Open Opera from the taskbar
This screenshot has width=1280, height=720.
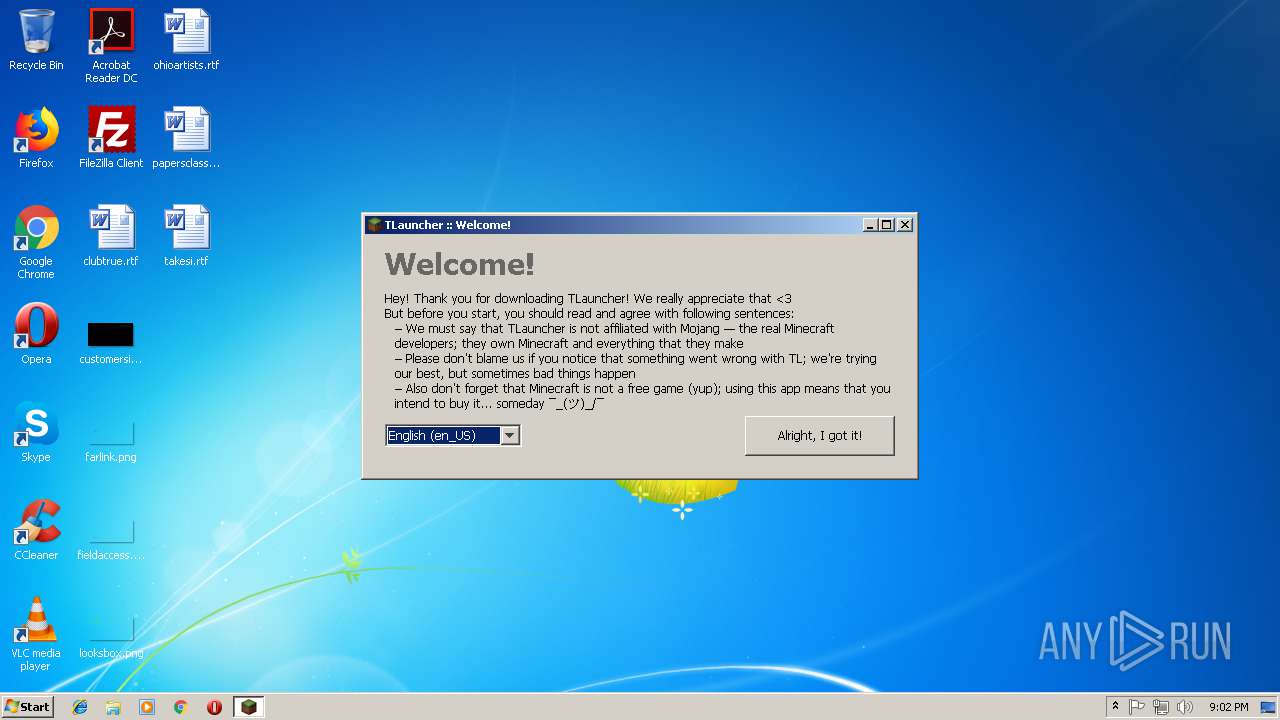point(214,707)
